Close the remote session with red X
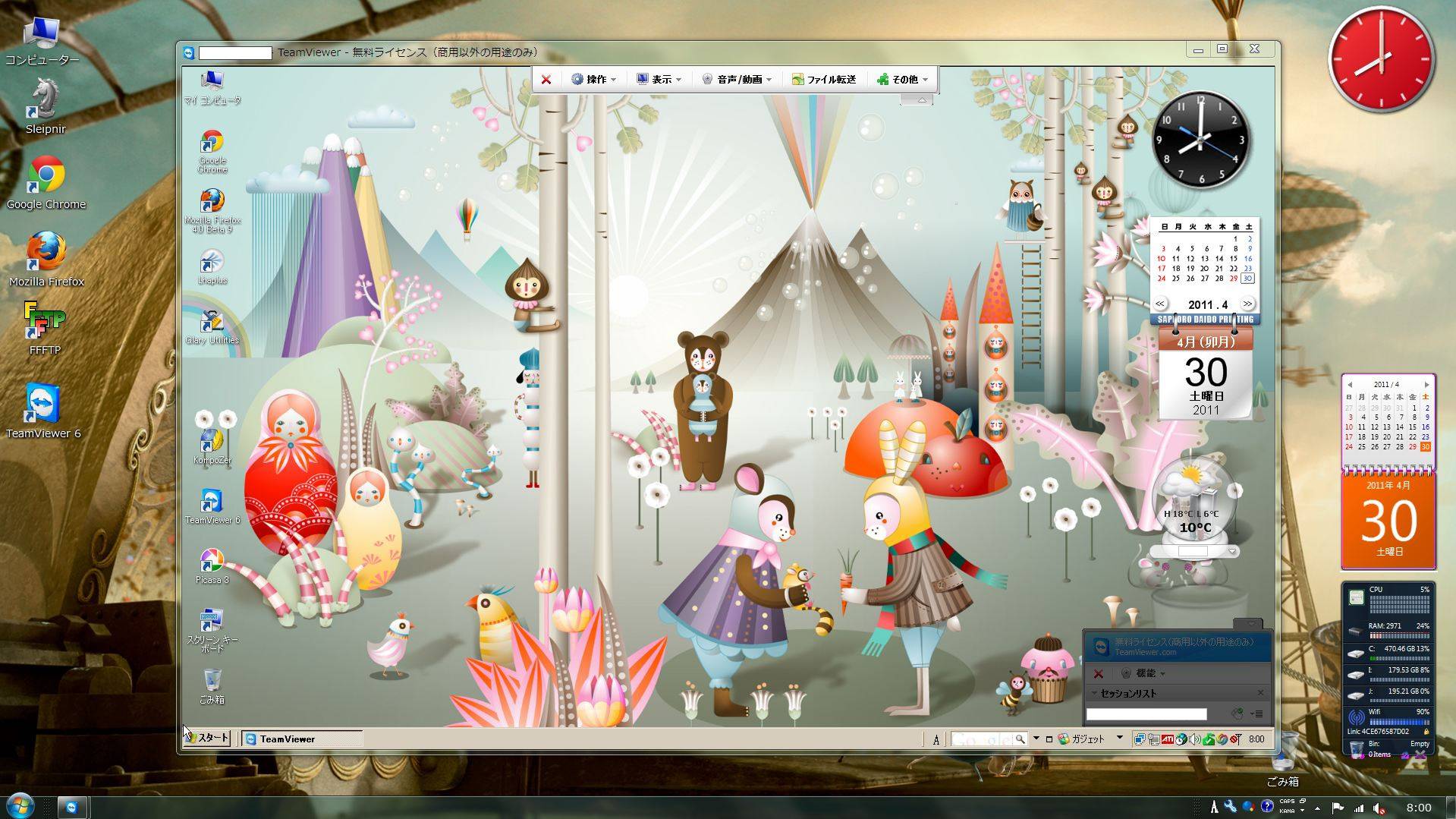Viewport: 1456px width, 819px height. (x=546, y=79)
